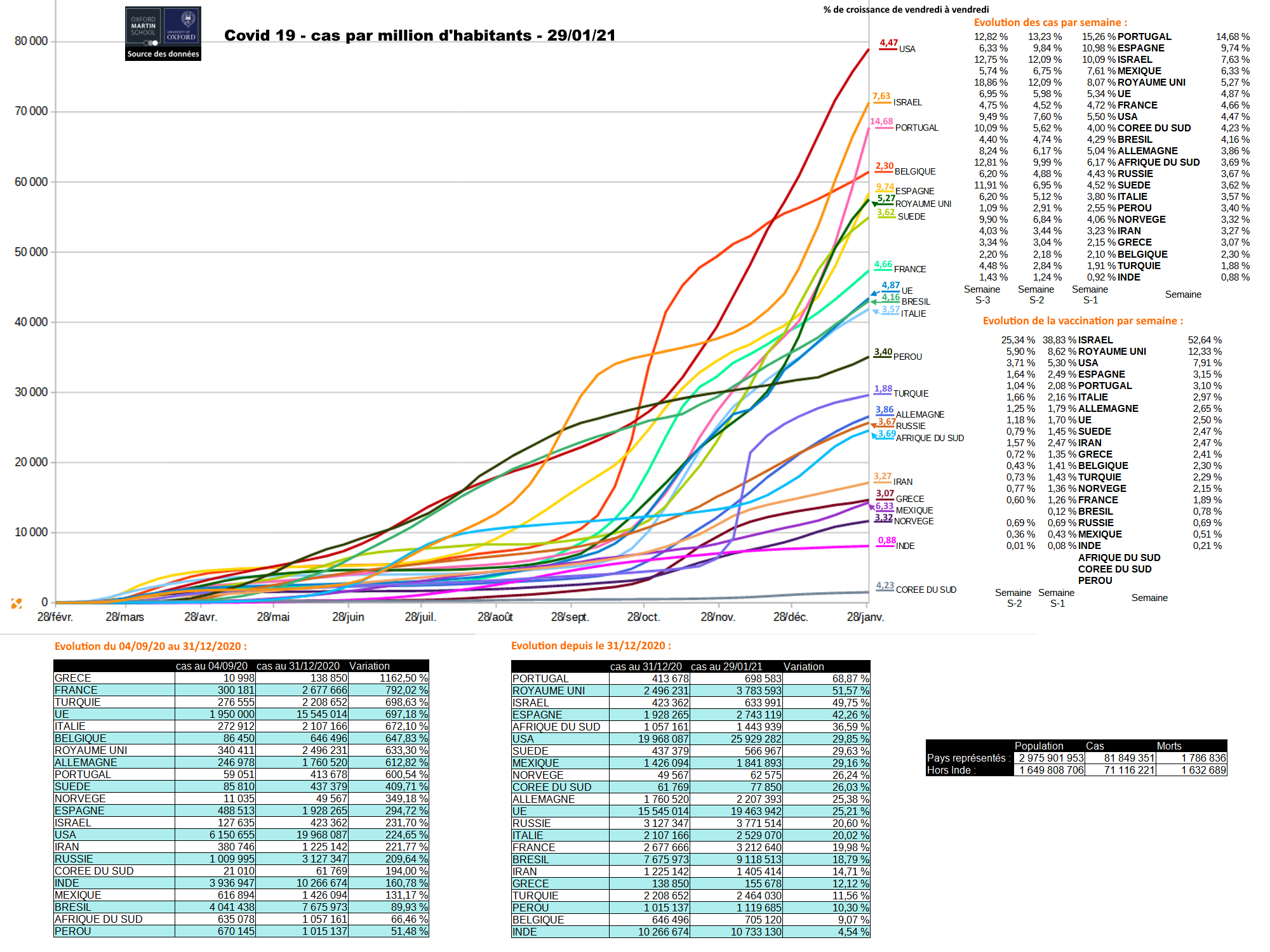The height and width of the screenshot is (952, 1270).
Task: Click the 80 000 label on the y-axis
Action: coord(31,41)
